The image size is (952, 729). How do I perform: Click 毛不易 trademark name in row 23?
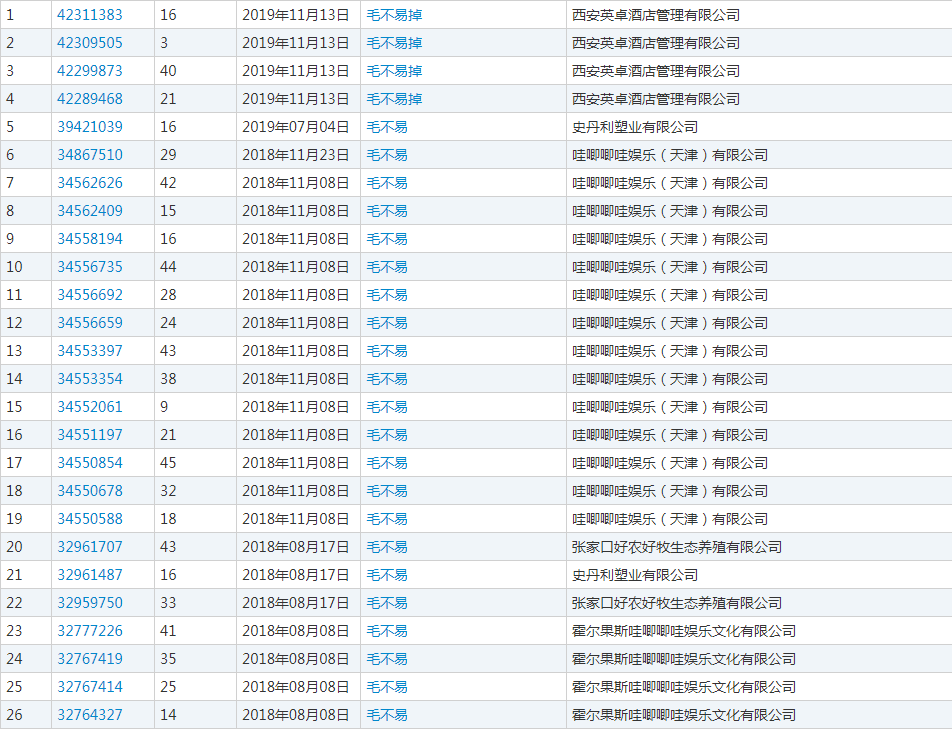click(x=387, y=631)
